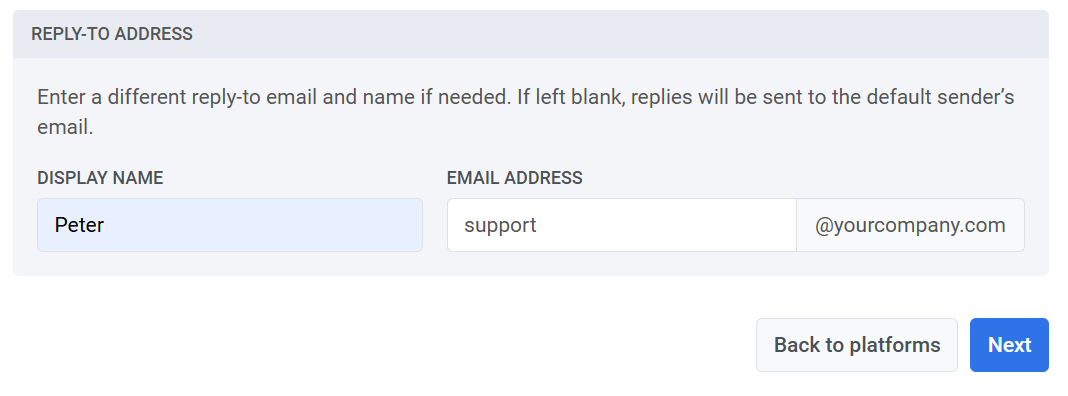Click the blank area of the email input
Screen dimensions: 1068x396
pyautogui.click(x=668, y=225)
